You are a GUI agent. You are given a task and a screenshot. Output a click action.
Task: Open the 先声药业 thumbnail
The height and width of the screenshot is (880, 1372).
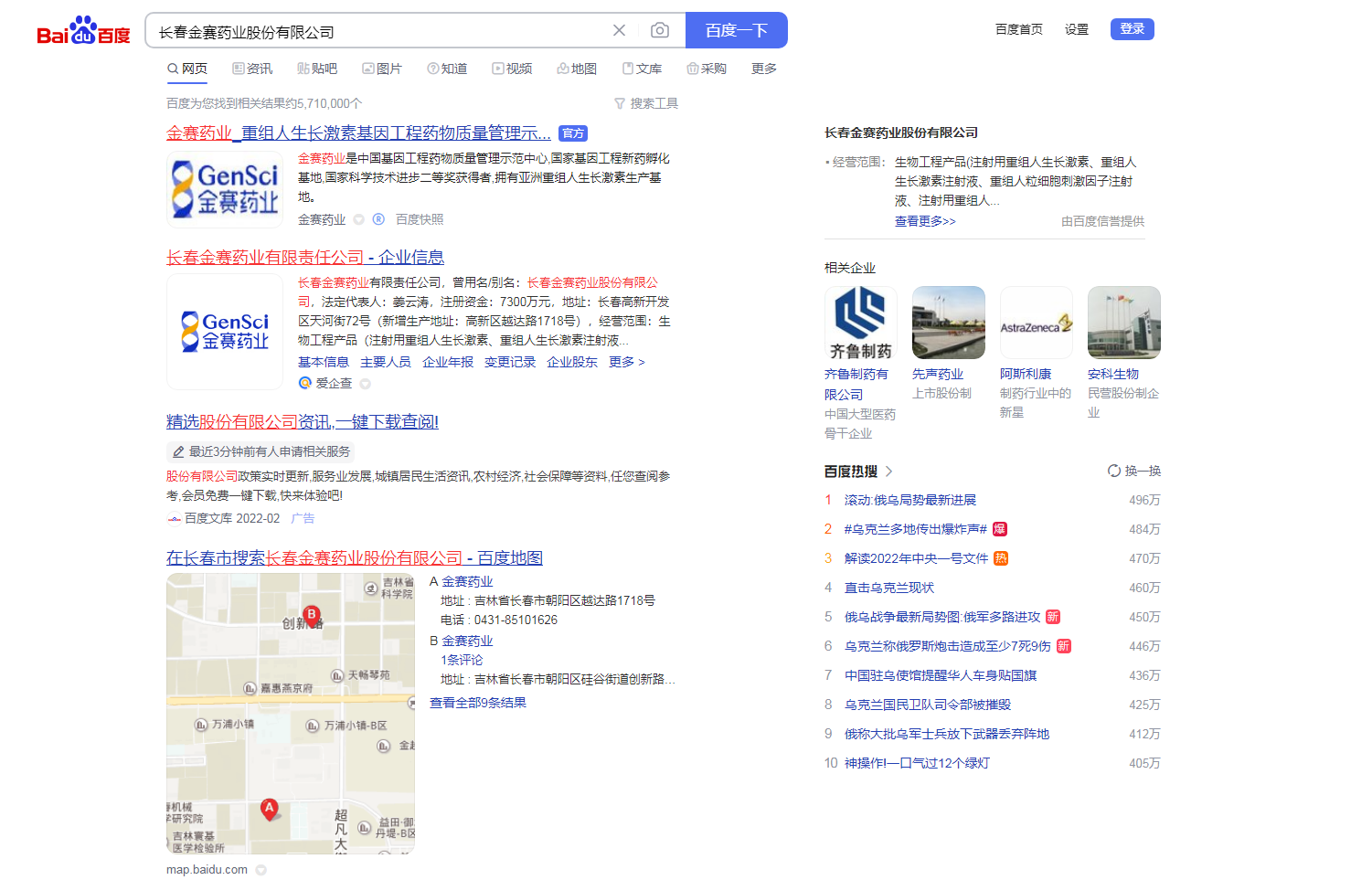(949, 323)
